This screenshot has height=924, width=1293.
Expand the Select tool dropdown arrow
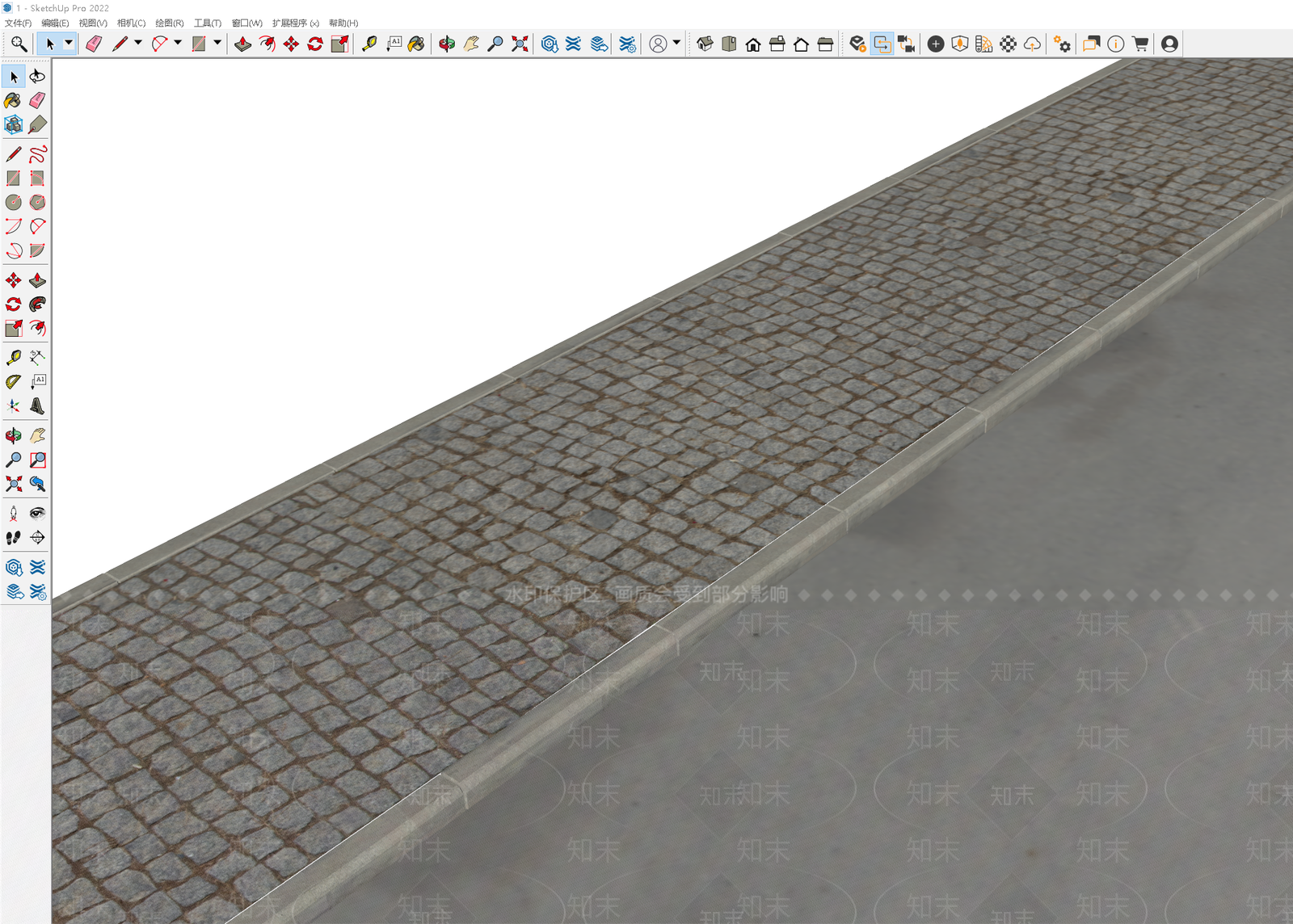pos(69,43)
